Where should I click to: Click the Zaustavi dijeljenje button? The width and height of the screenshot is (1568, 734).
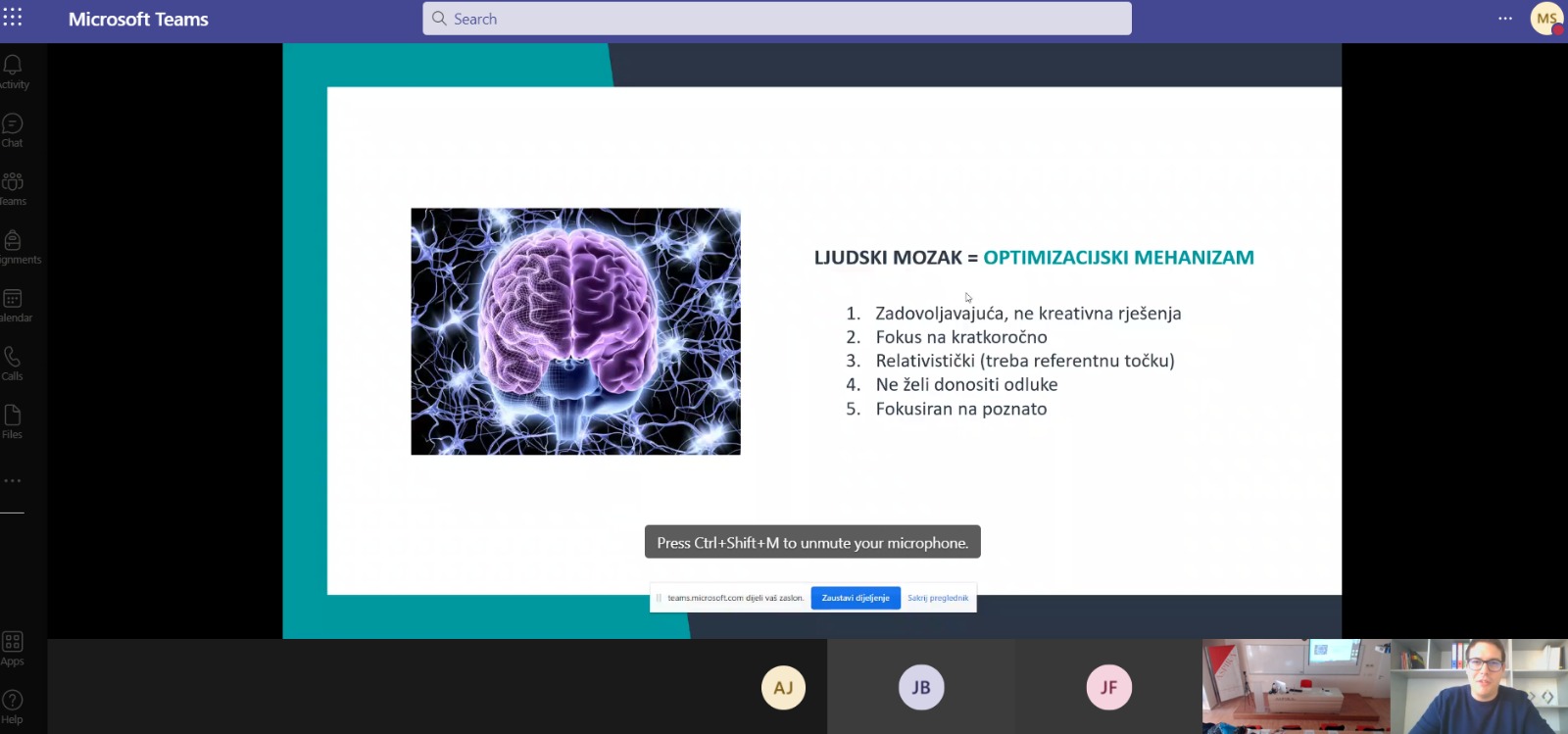coord(856,598)
